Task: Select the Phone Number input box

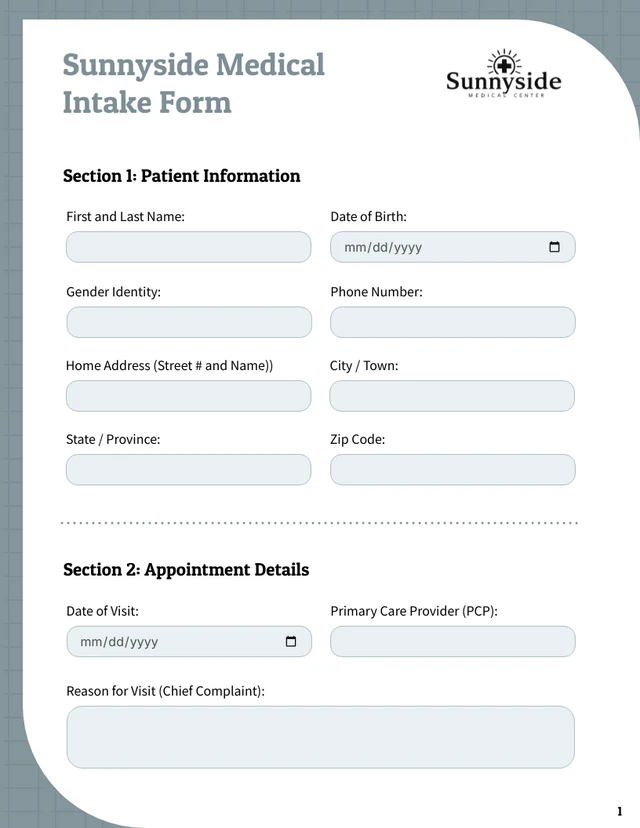Action: (452, 322)
